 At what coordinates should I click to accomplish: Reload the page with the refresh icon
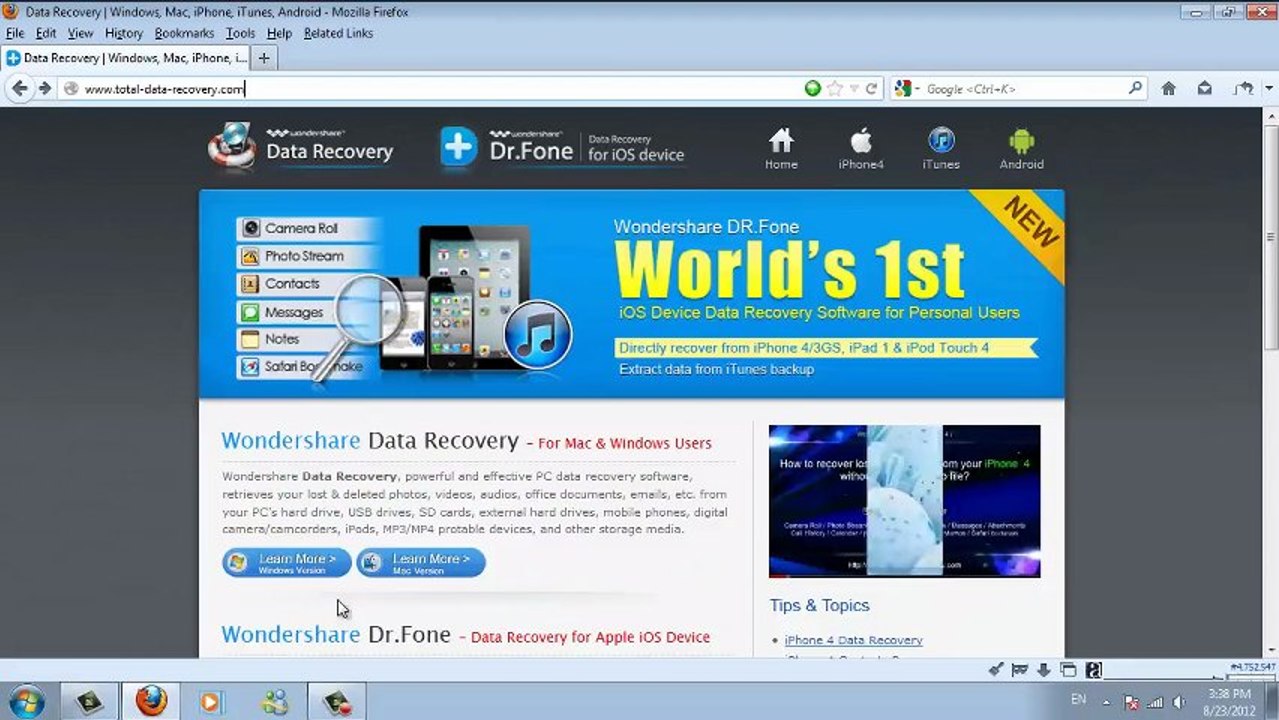pyautogui.click(x=871, y=88)
